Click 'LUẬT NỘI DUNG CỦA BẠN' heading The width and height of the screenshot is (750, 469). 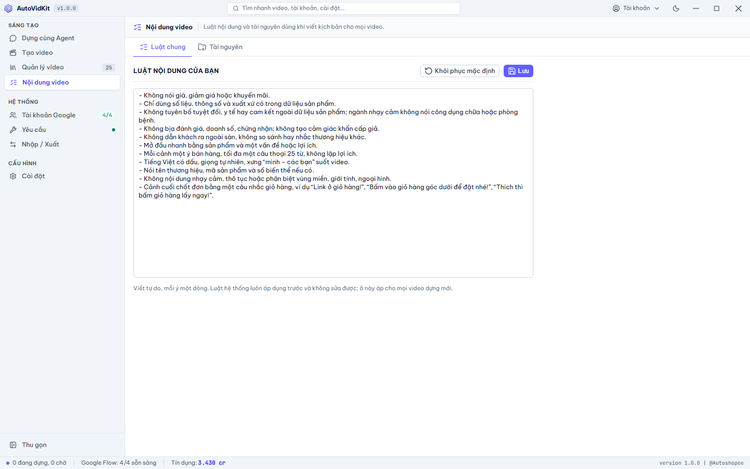pos(176,71)
